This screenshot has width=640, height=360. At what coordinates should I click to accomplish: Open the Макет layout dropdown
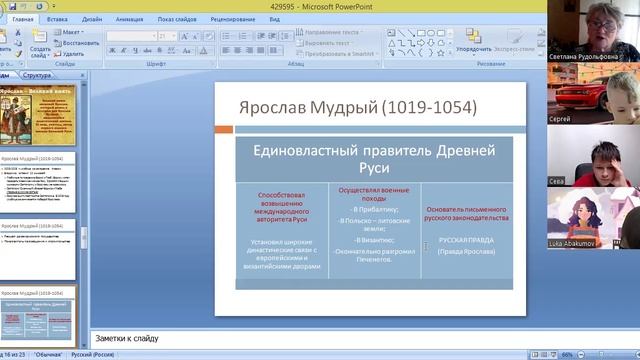click(69, 32)
